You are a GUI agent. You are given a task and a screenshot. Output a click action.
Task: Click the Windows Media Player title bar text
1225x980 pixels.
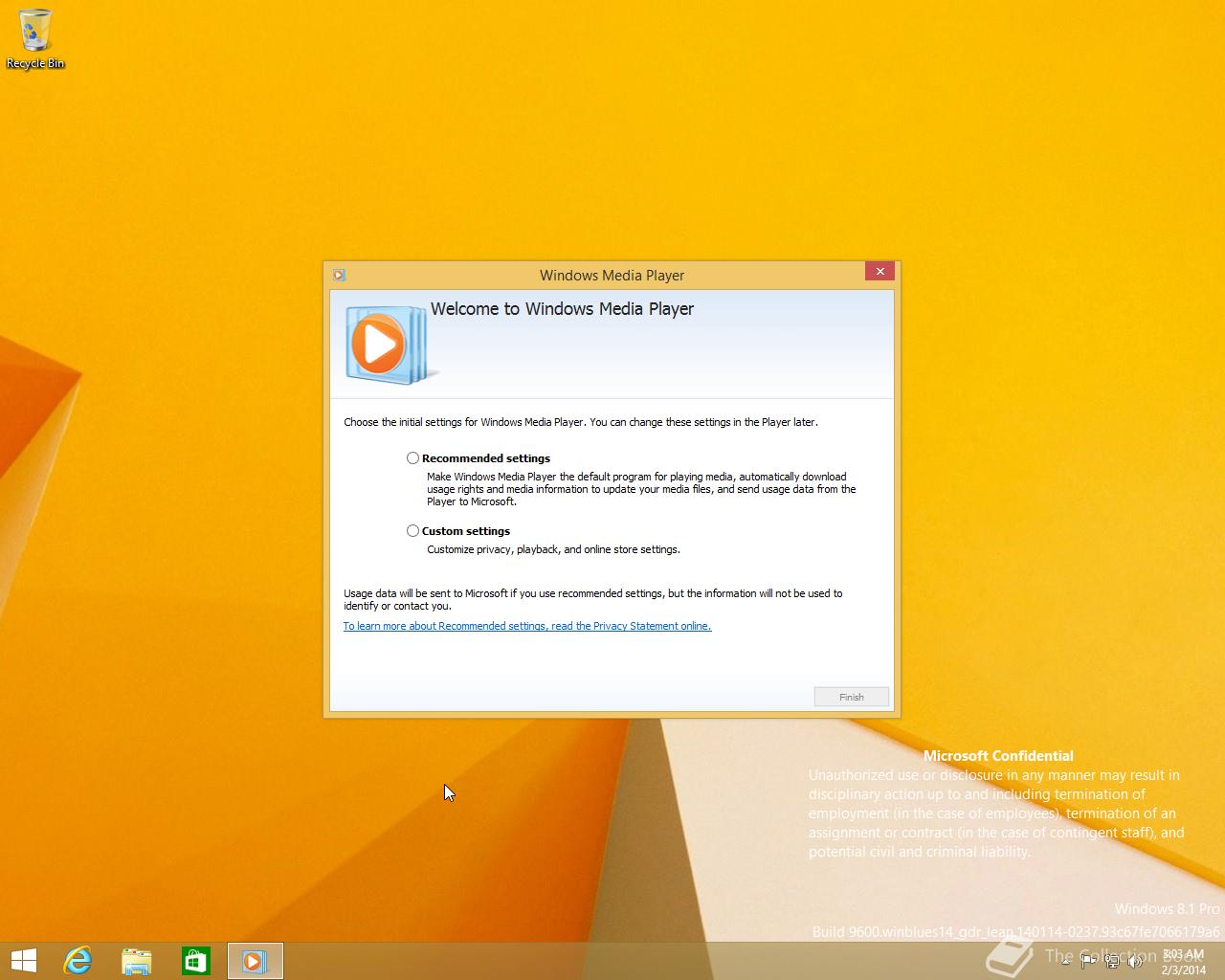(612, 276)
